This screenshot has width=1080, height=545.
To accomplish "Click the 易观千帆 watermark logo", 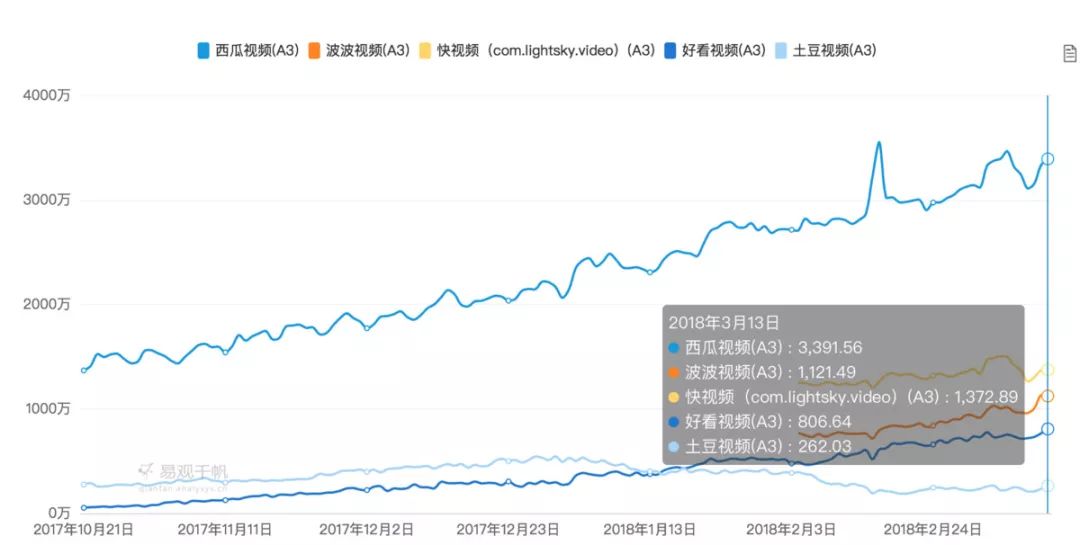I will 183,471.
